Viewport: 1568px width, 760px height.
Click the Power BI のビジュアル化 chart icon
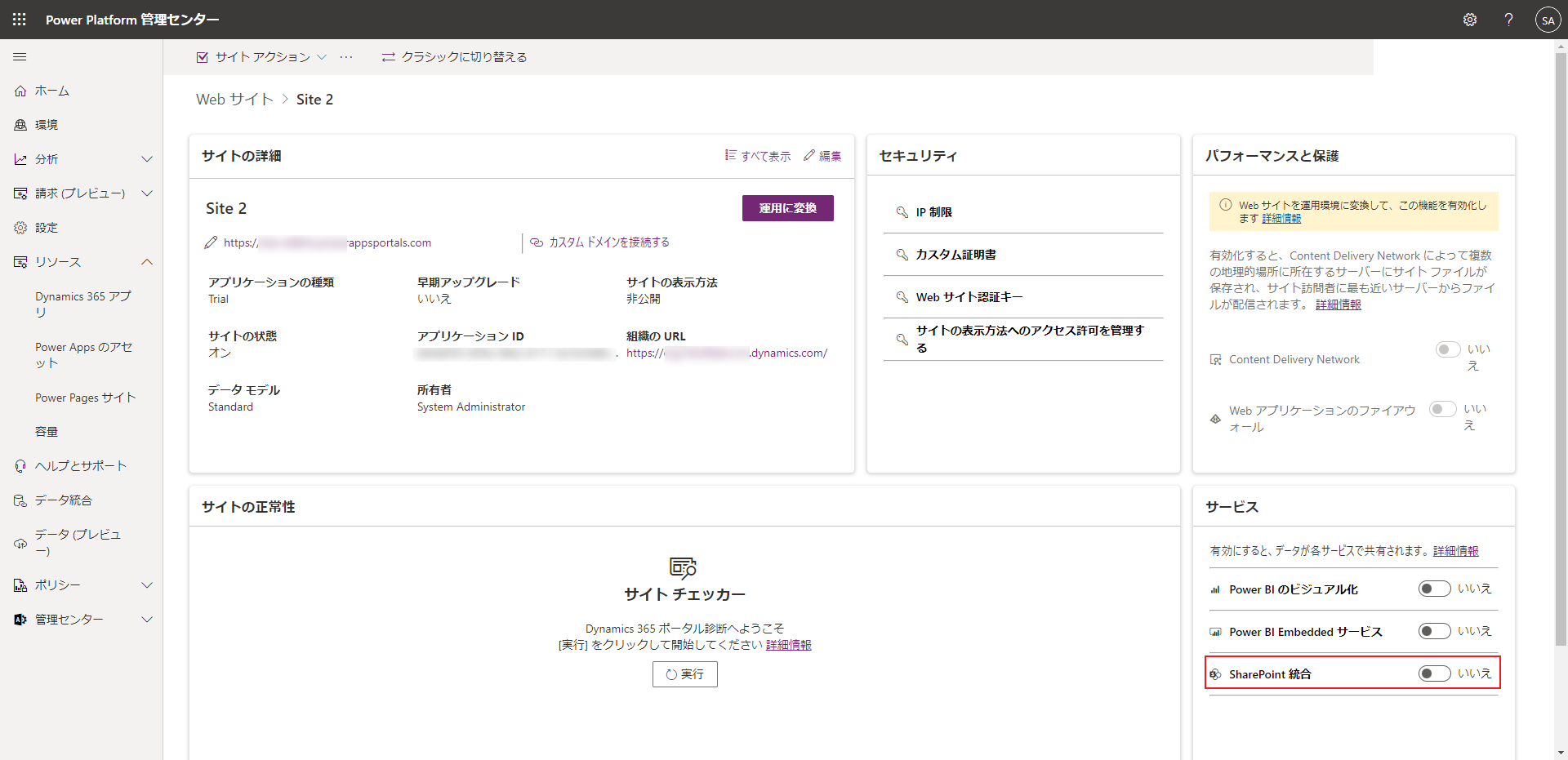pyautogui.click(x=1215, y=589)
